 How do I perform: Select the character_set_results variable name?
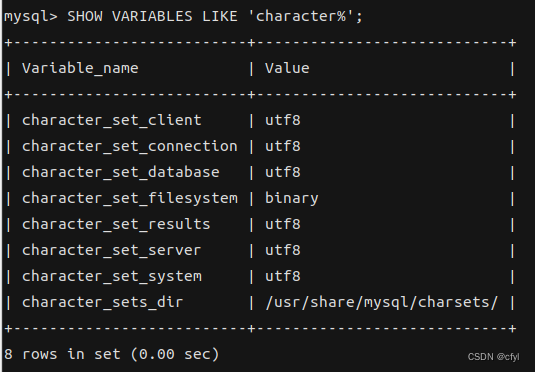click(x=116, y=224)
